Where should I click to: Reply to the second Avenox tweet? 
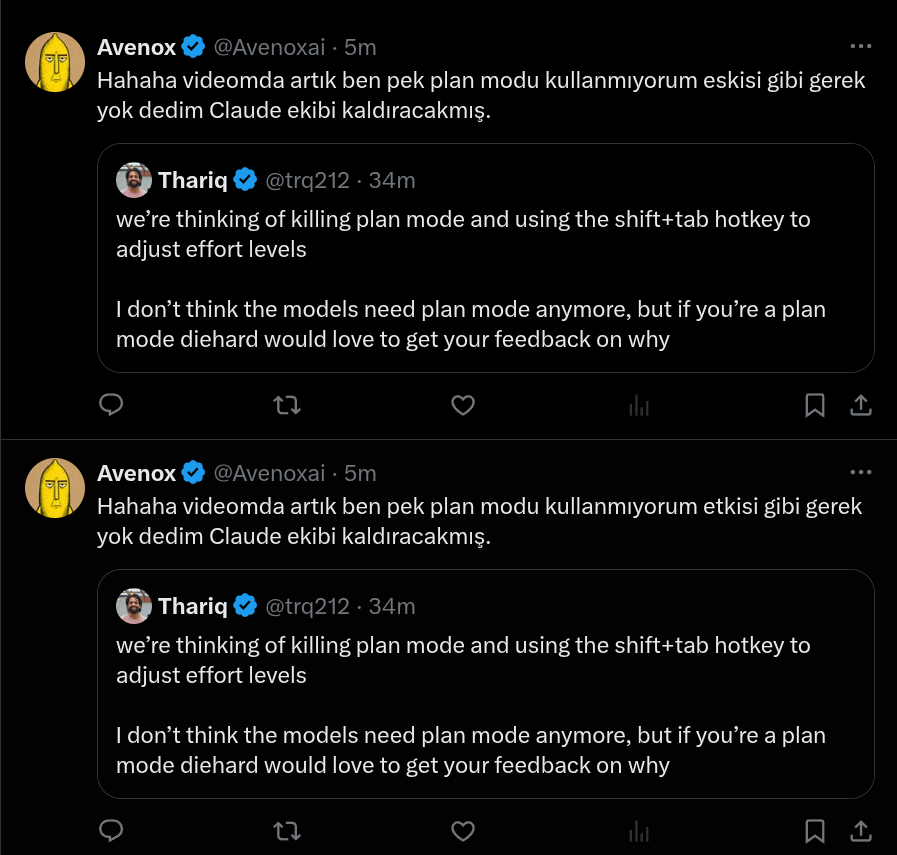(x=111, y=831)
